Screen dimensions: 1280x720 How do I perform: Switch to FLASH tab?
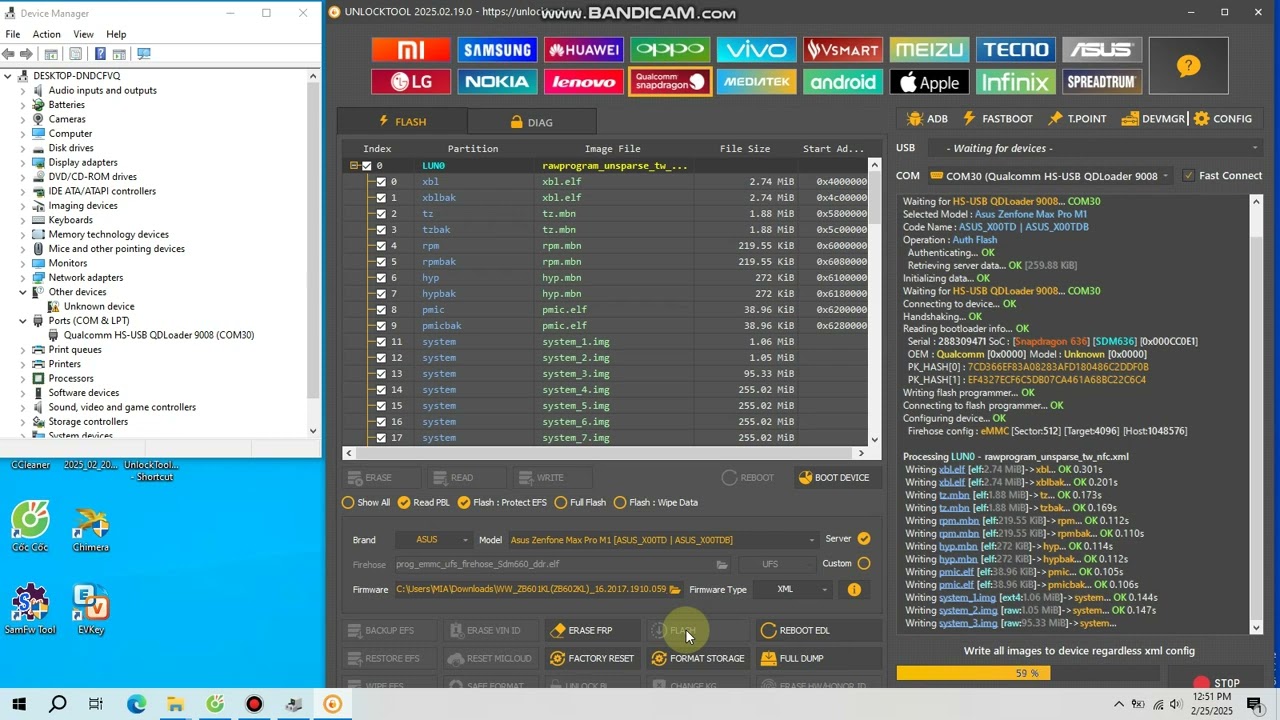coord(401,122)
